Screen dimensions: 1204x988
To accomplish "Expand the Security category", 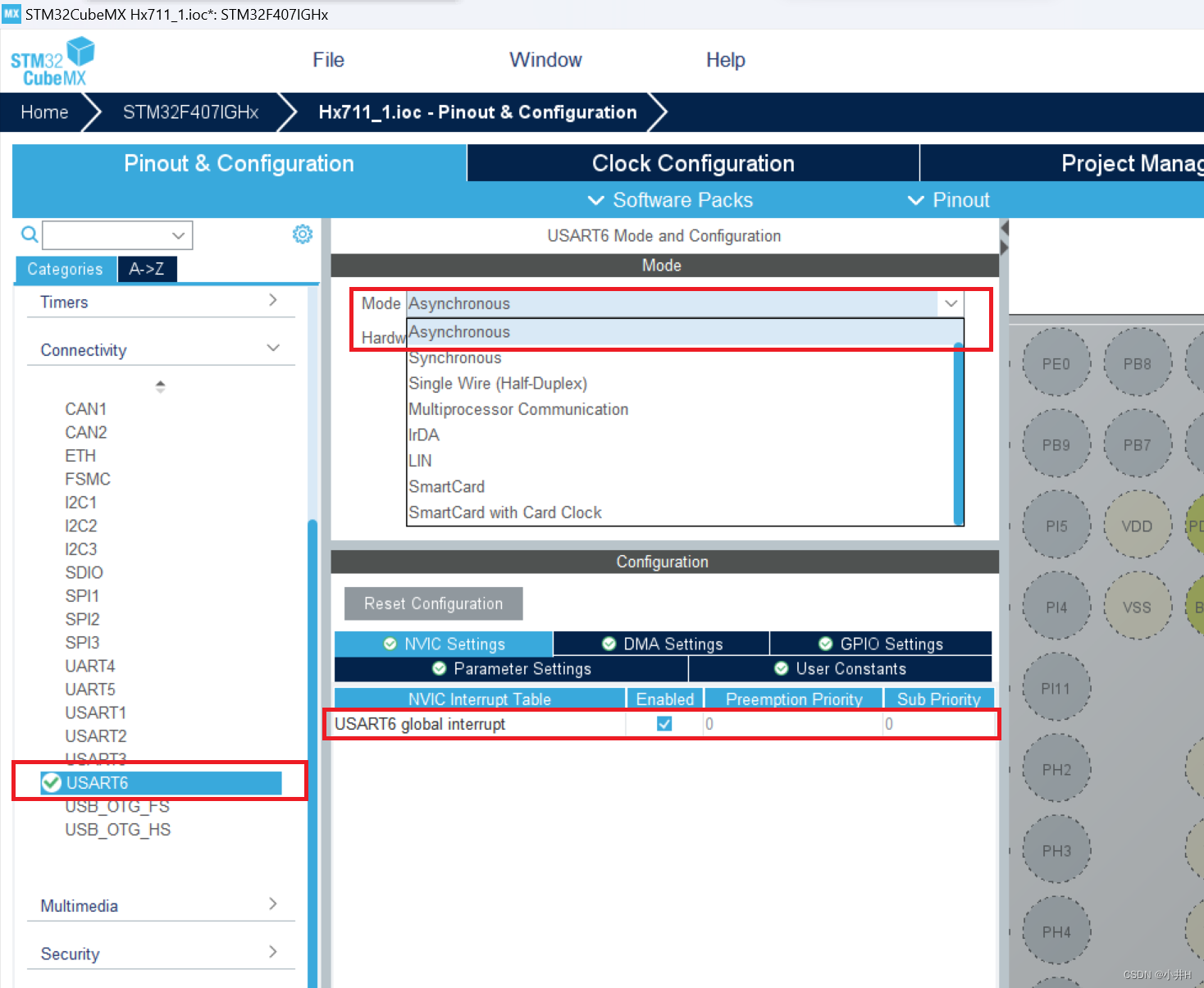I will [160, 954].
